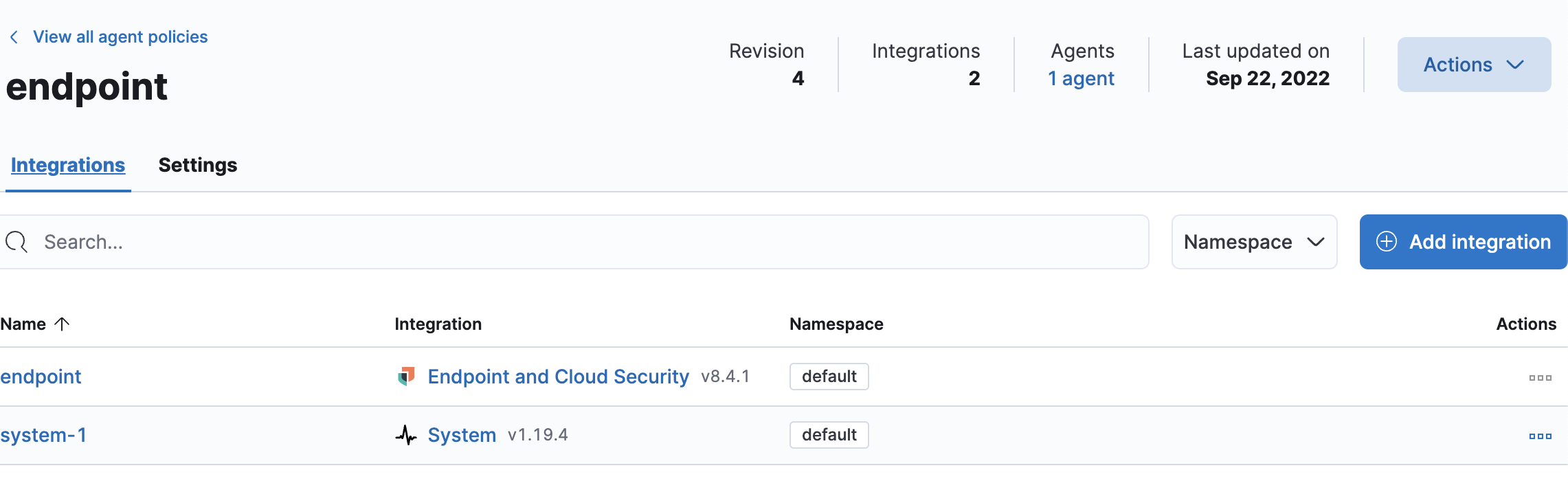Focus the Search integrations field
The width and height of the screenshot is (1568, 503).
coord(591,242)
